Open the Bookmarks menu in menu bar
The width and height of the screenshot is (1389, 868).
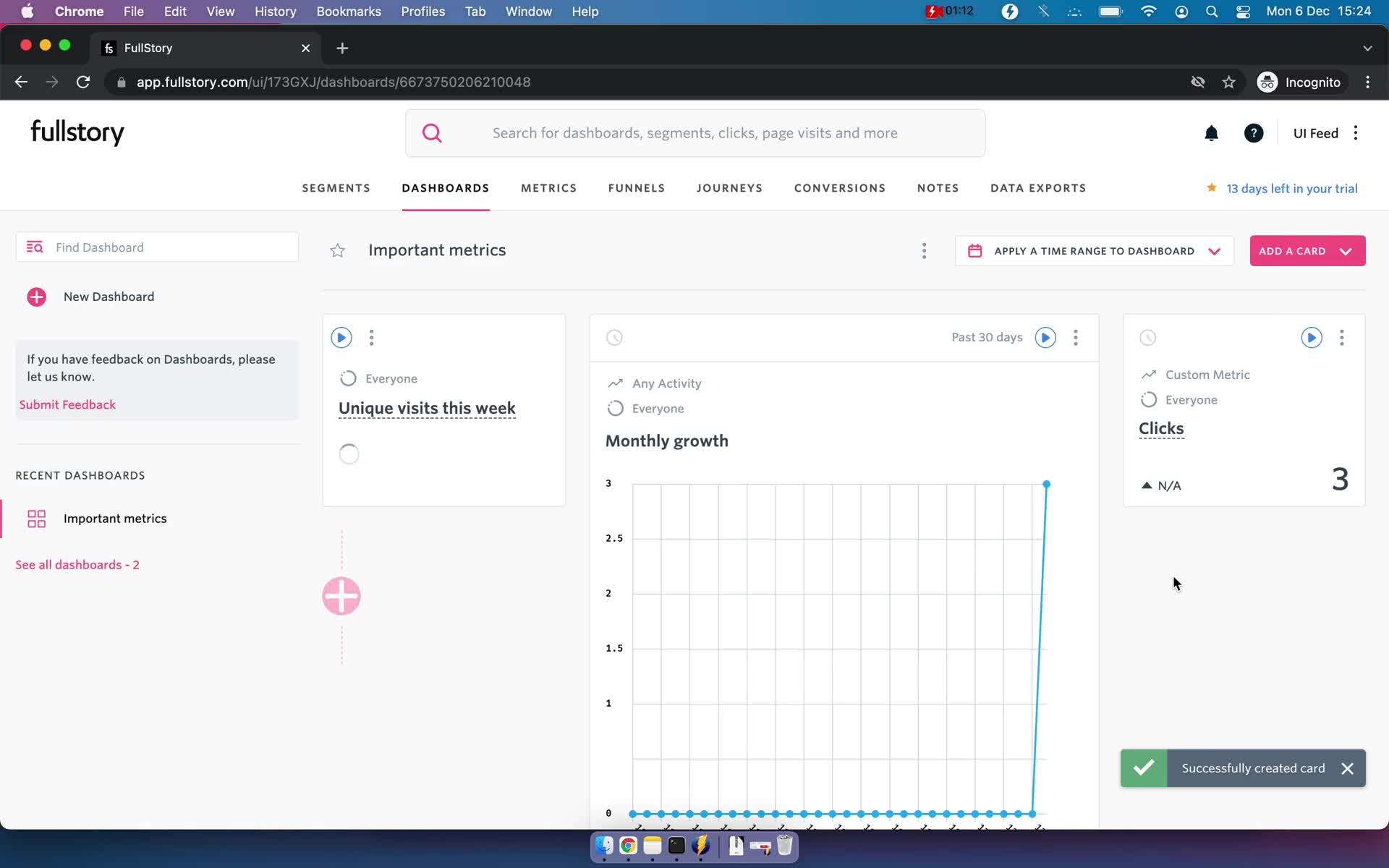tap(349, 12)
